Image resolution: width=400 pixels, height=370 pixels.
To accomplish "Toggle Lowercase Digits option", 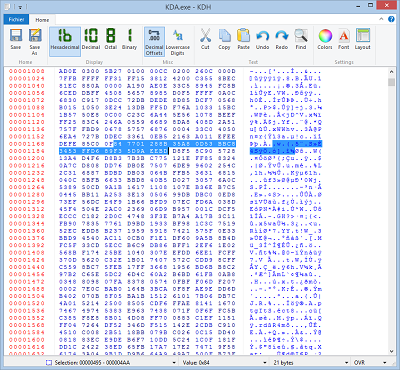I will click(178, 42).
